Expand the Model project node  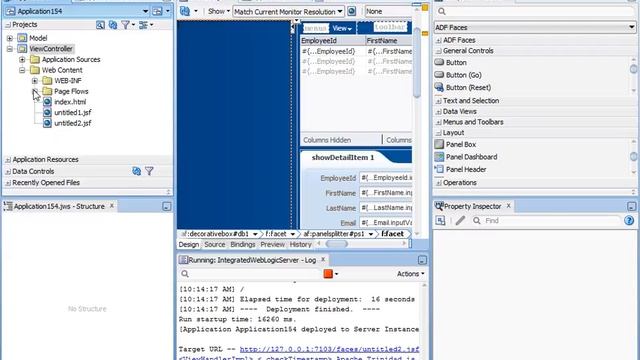[x=9, y=38]
